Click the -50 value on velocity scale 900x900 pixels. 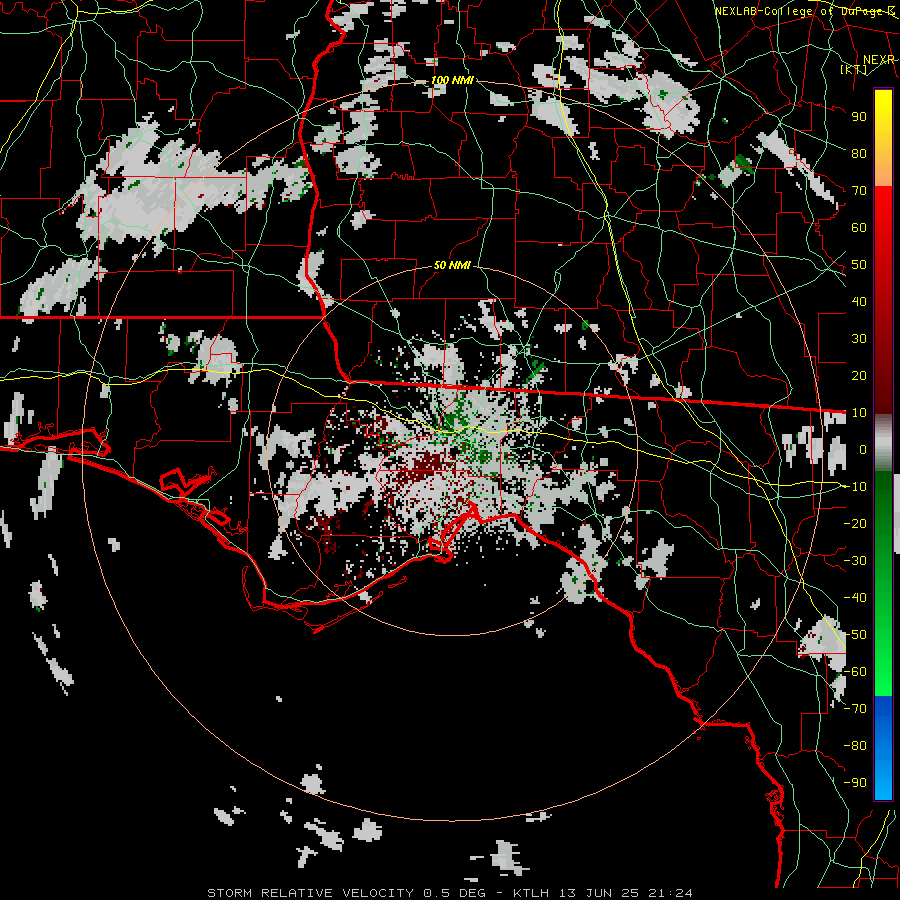tap(855, 635)
